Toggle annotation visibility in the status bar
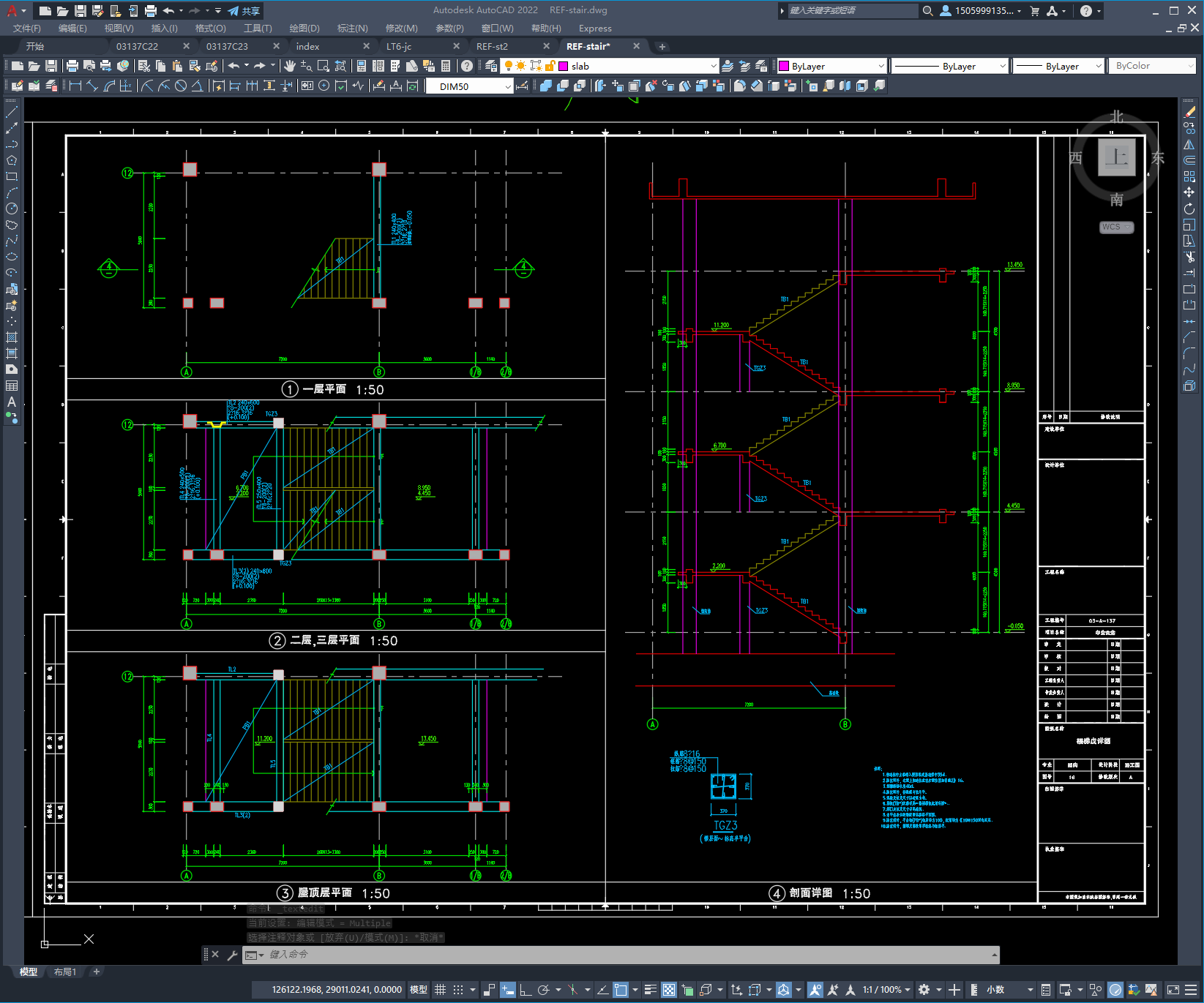Image resolution: width=1204 pixels, height=1003 pixels. click(x=815, y=990)
